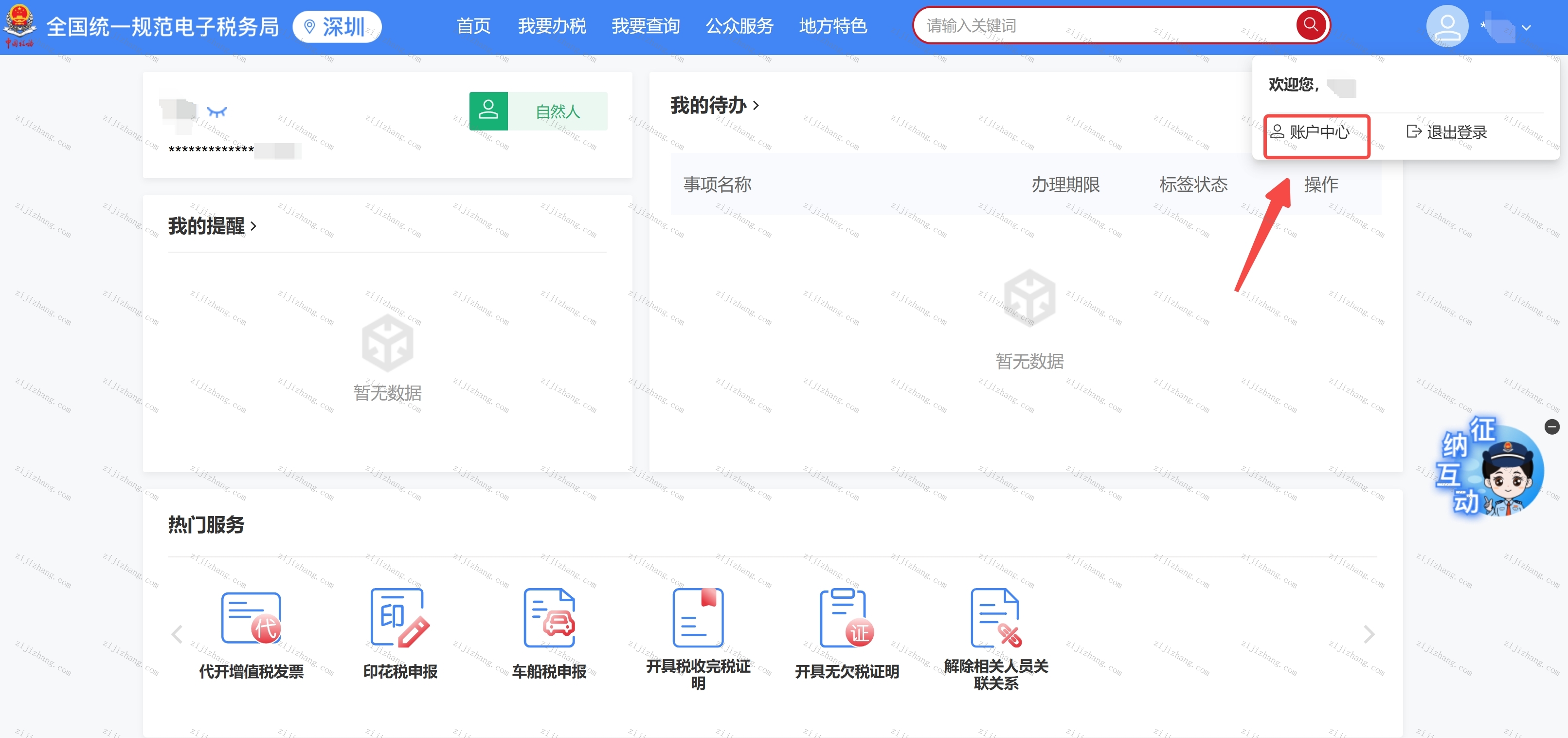The width and height of the screenshot is (1568, 738).
Task: Open the 深圳 location selector
Action: pos(337,27)
